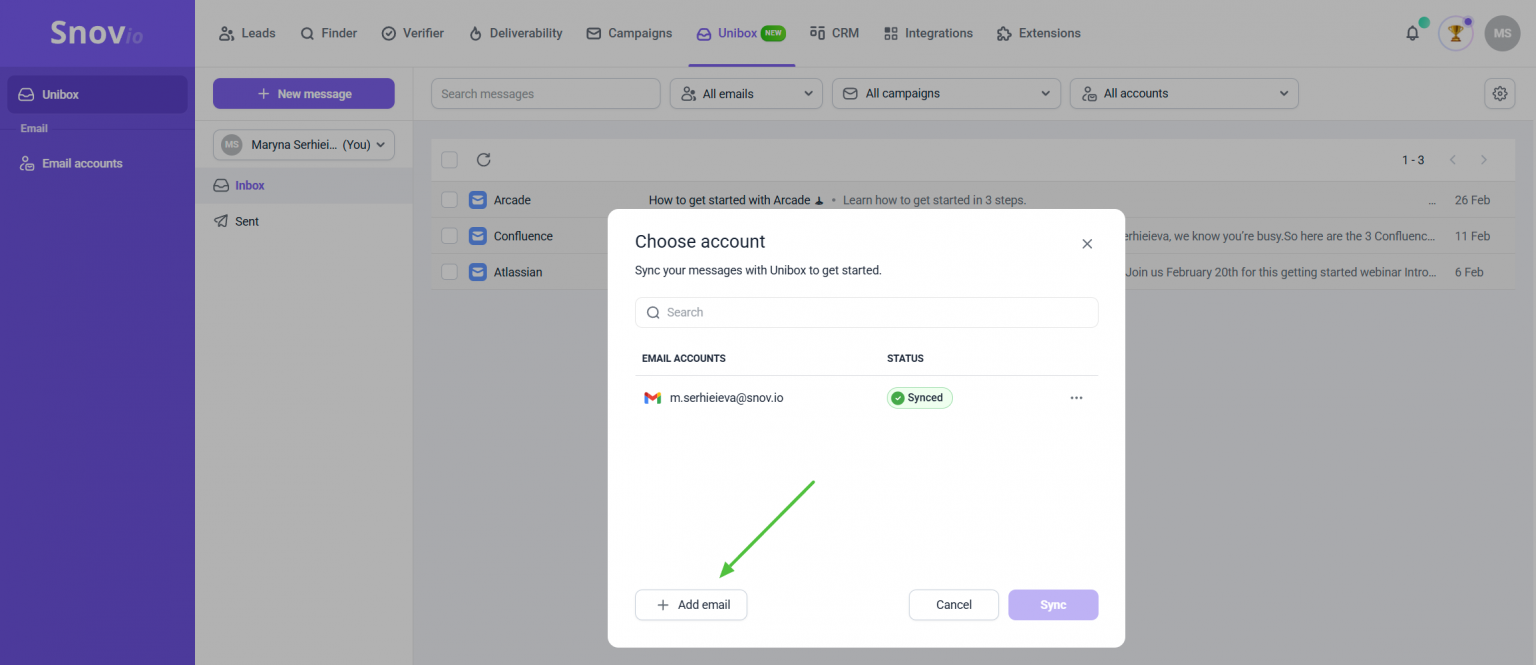Click the STATUS column header

pyautogui.click(x=905, y=358)
